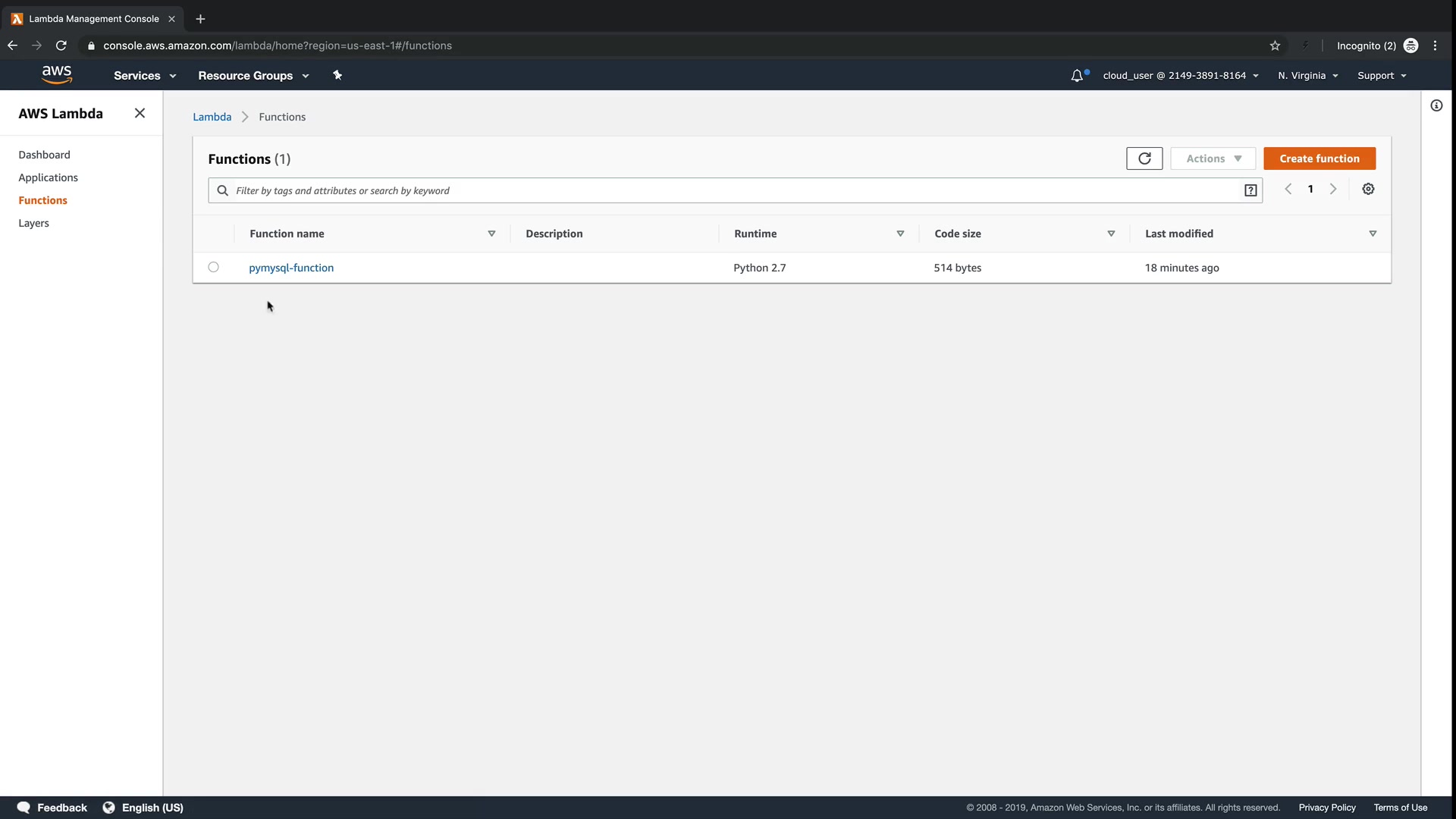Bookmark page with the star icon
The width and height of the screenshot is (1456, 819).
point(1275,46)
